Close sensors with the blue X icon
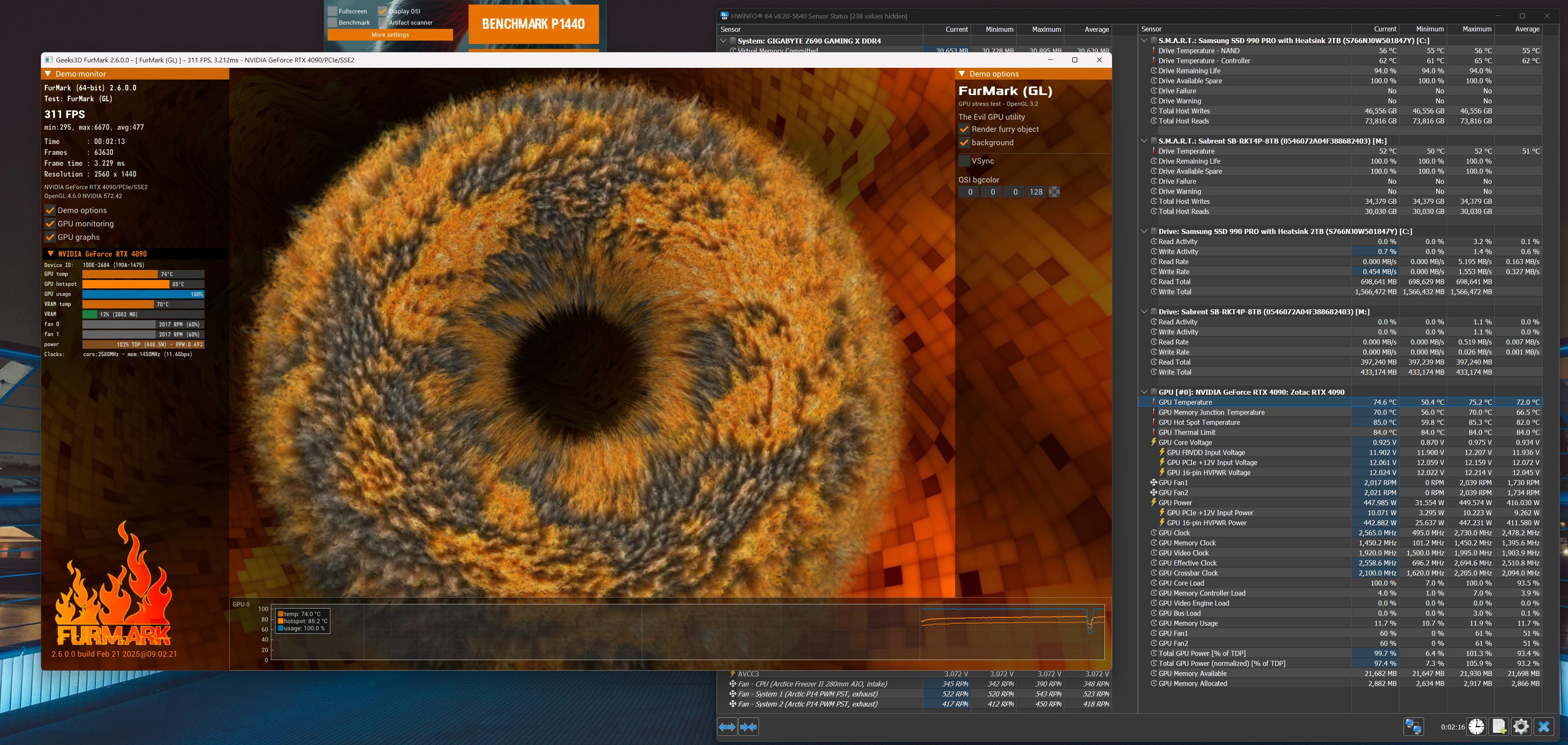This screenshot has height=745, width=1568. pos(1544,727)
